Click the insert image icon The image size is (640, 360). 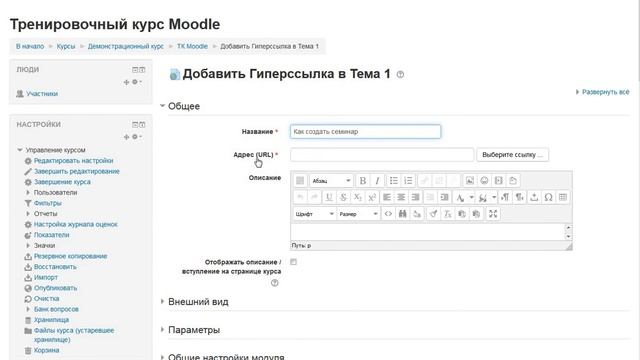tap(469, 180)
